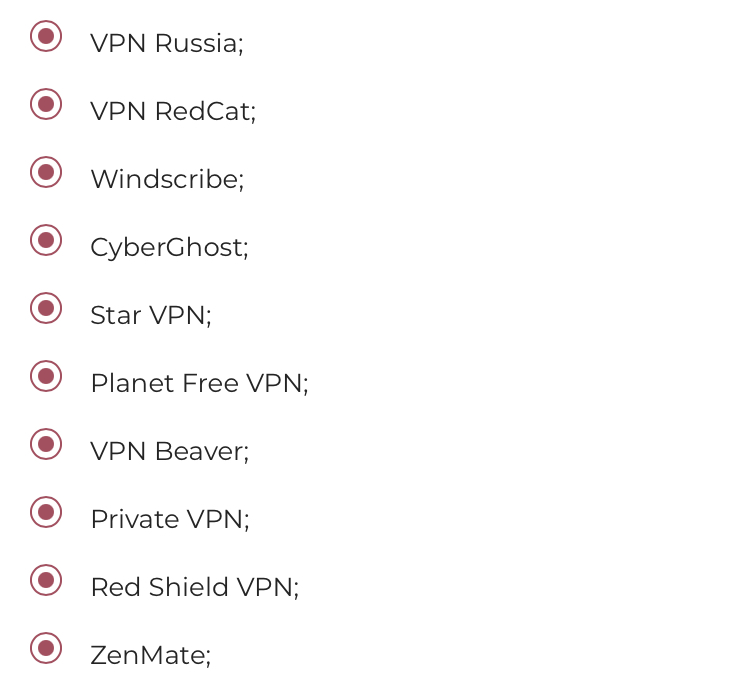Select the Private VPN text entry
The width and height of the screenshot is (750, 700).
tap(169, 520)
